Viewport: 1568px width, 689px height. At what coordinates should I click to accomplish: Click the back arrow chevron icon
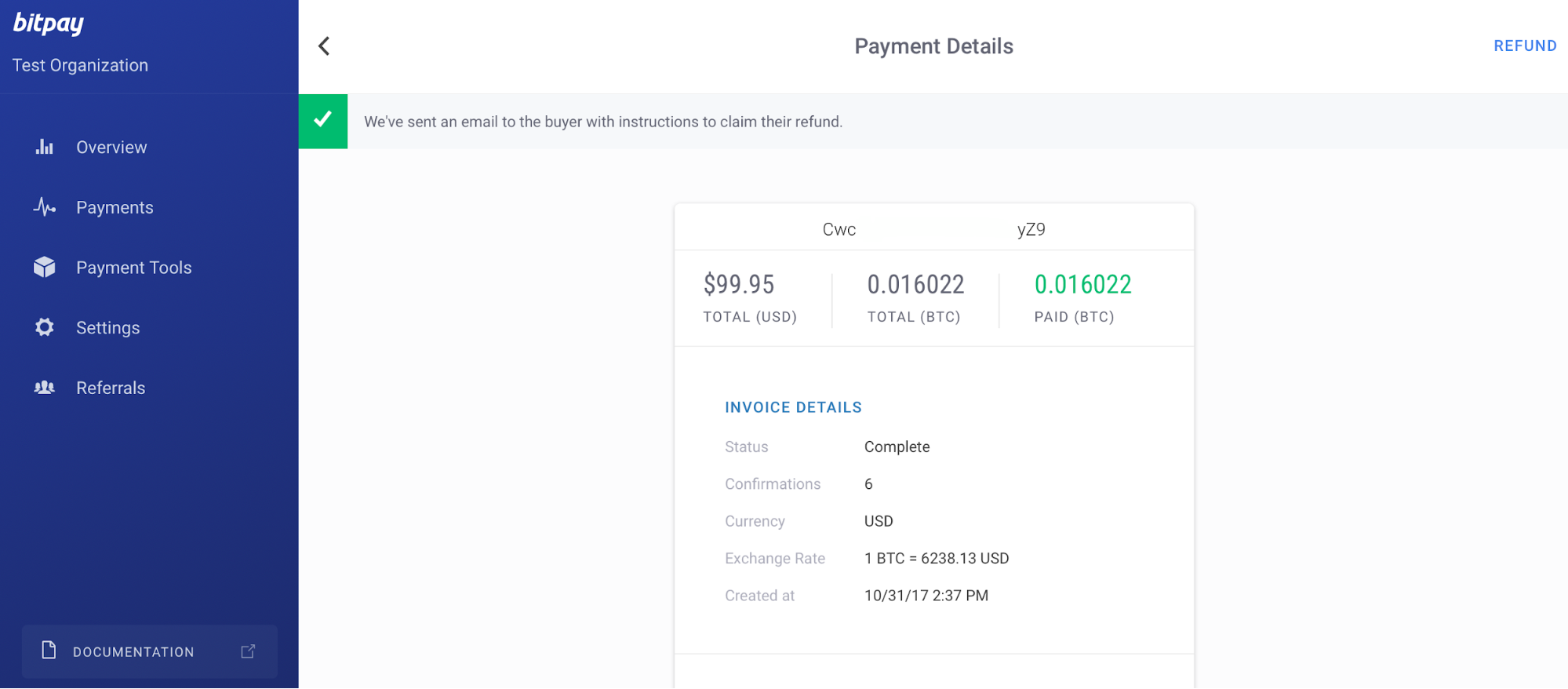click(324, 46)
